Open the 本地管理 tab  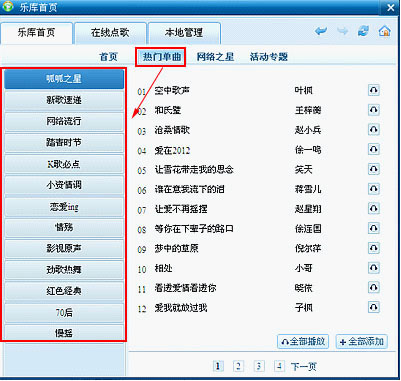[x=184, y=33]
